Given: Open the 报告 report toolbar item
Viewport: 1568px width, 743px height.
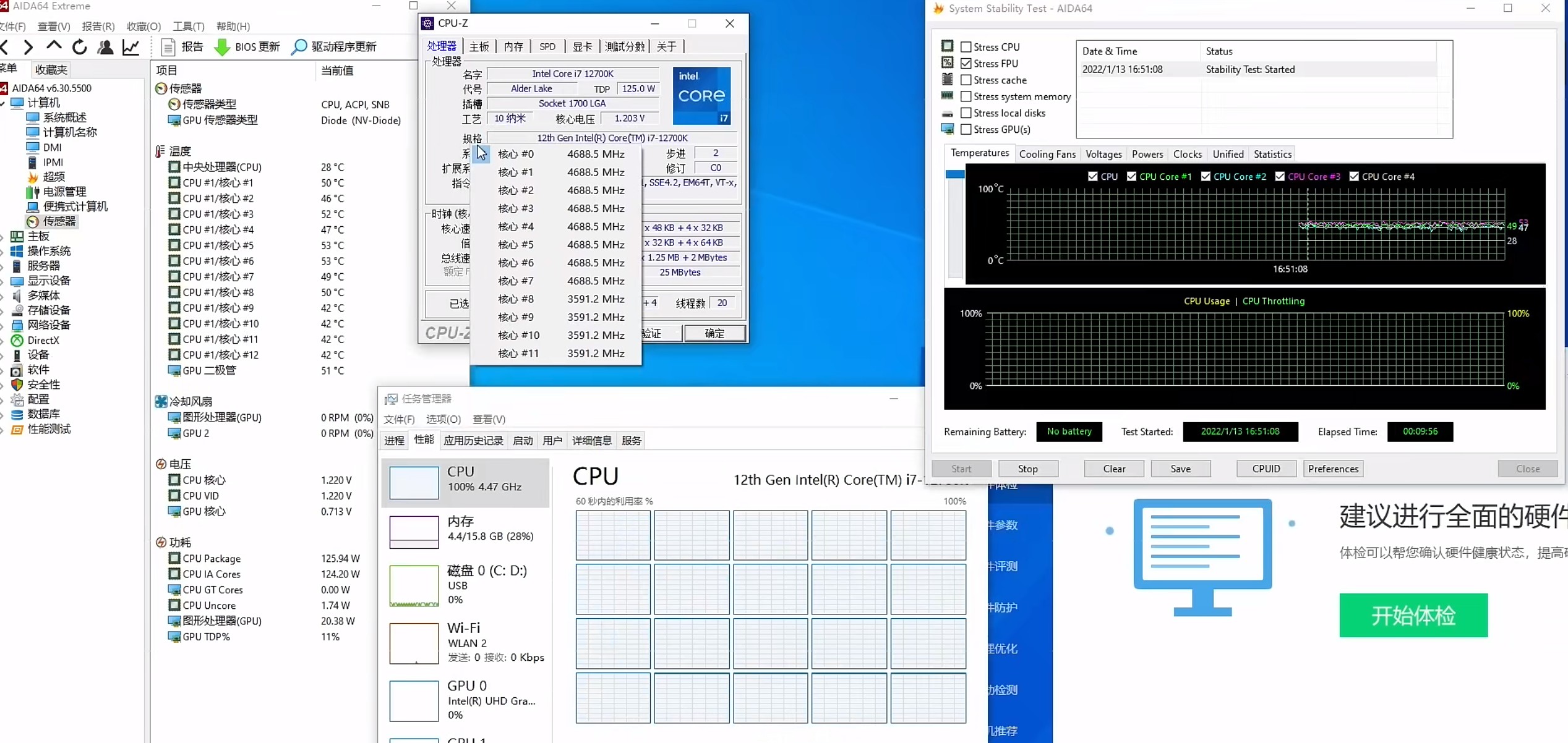Looking at the screenshot, I should 182,46.
